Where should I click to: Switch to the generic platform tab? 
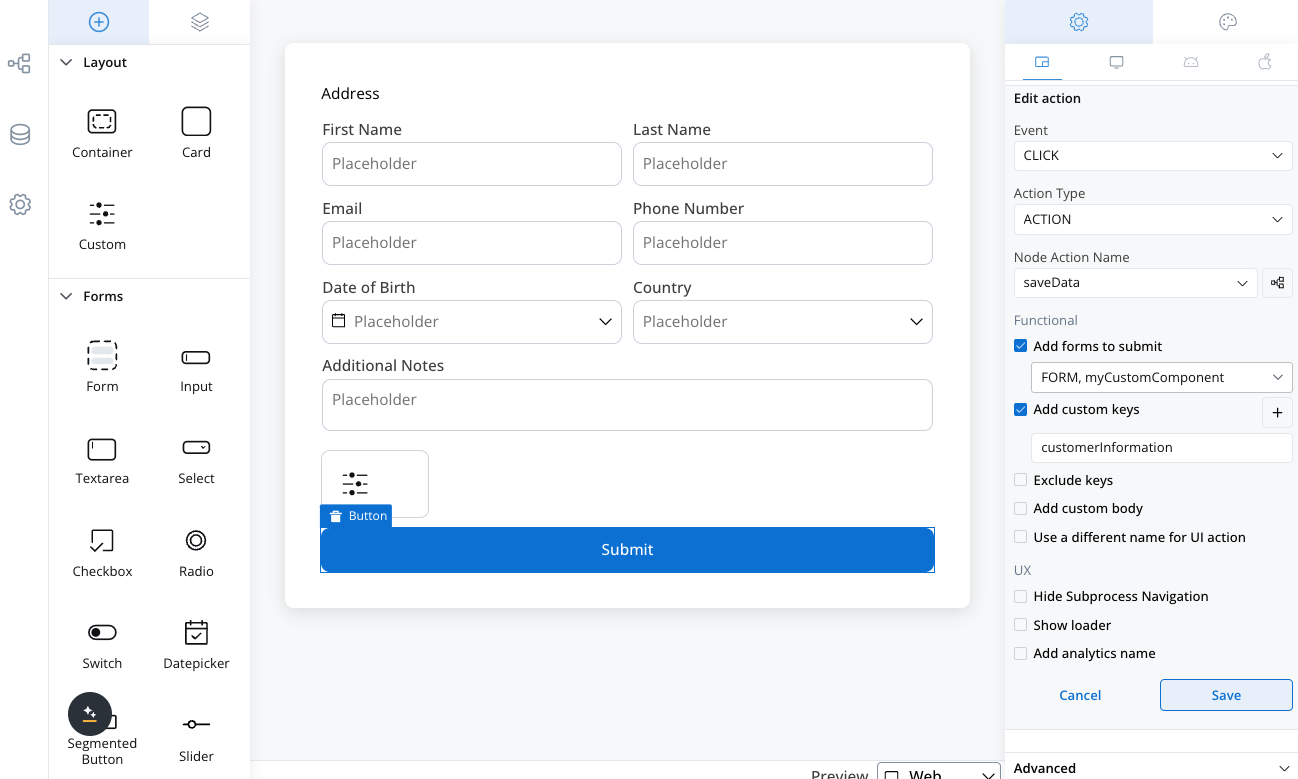pyautogui.click(x=1042, y=62)
